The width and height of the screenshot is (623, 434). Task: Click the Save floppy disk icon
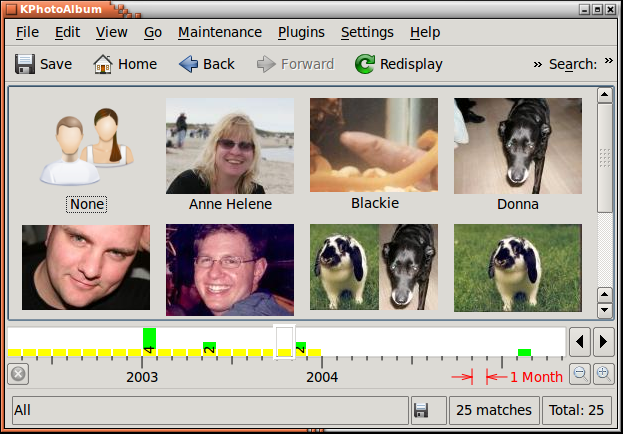click(x=25, y=64)
